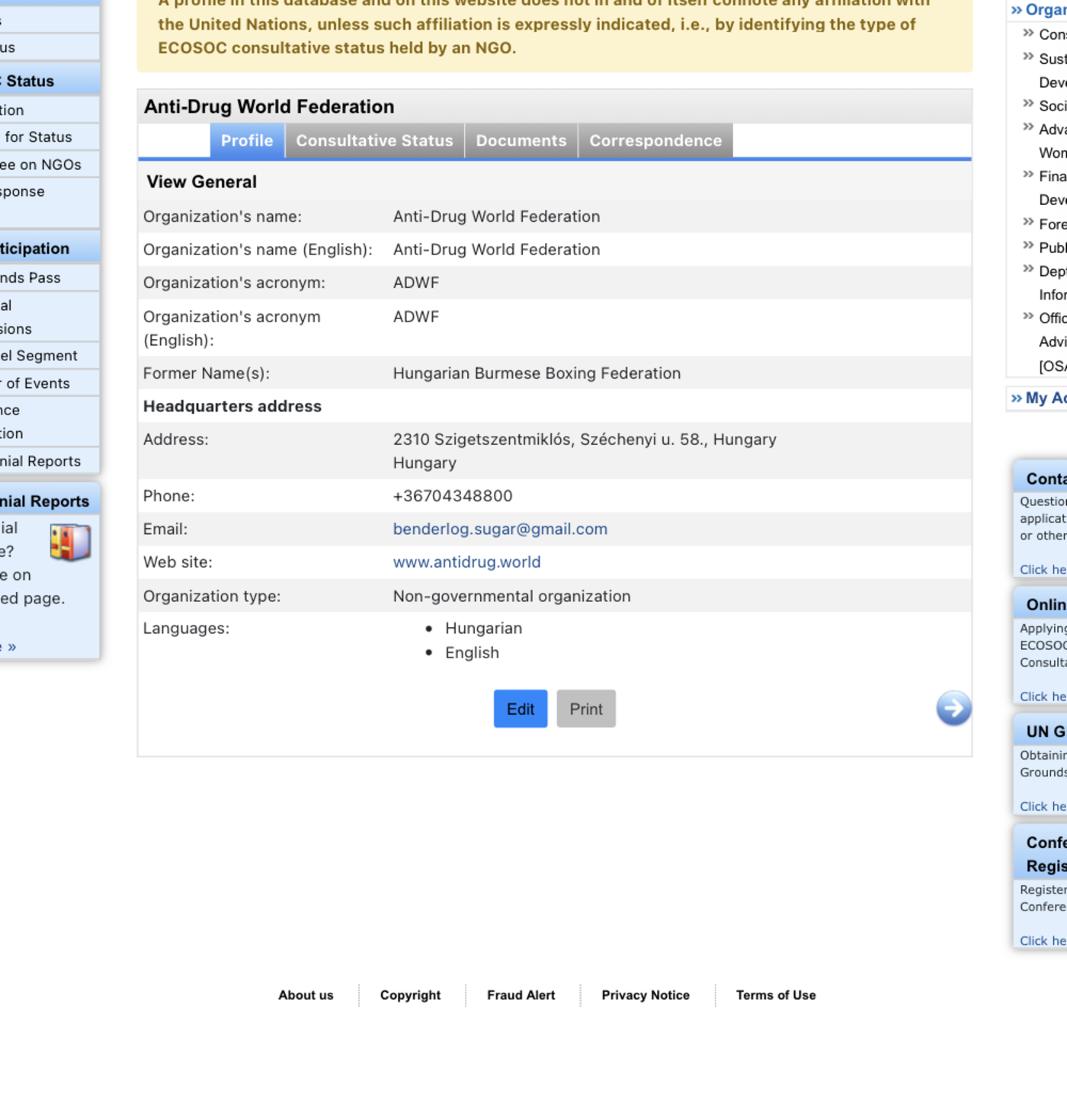Click the 'Publ' right sidebar link
The height and width of the screenshot is (1120, 1067).
[1052, 248]
